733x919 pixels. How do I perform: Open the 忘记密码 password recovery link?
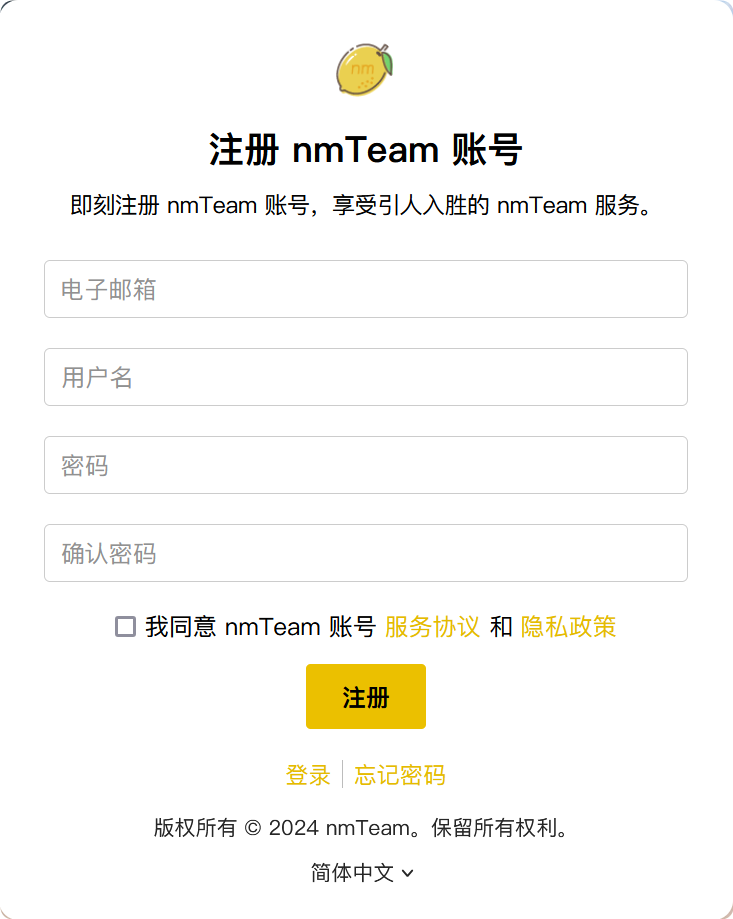(399, 775)
